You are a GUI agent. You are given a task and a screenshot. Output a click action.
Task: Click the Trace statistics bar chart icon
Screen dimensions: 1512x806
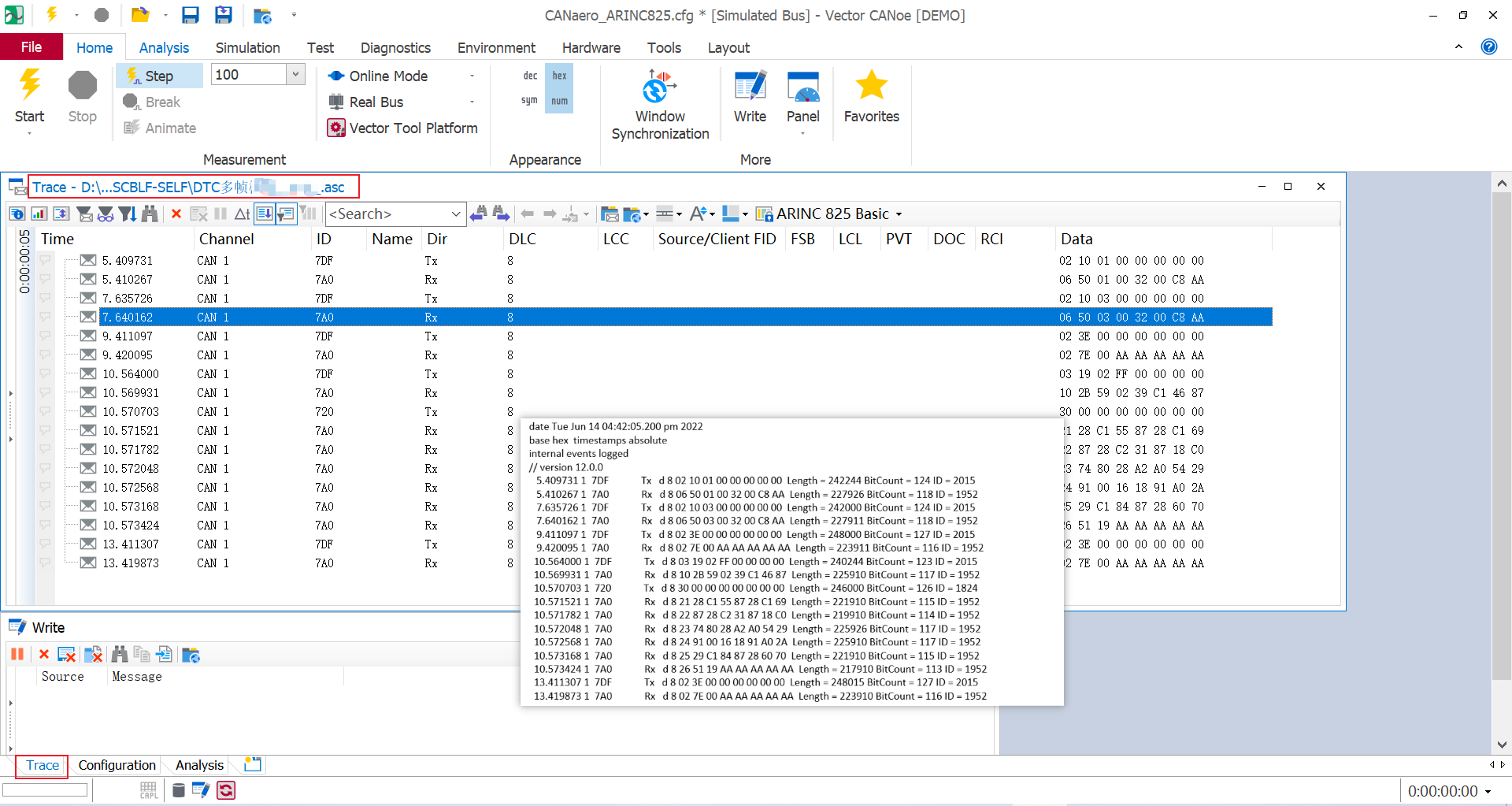click(x=39, y=214)
